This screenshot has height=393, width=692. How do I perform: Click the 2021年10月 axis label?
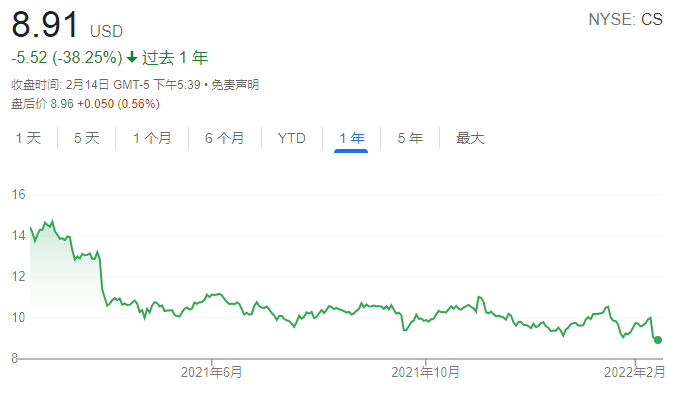(x=425, y=372)
